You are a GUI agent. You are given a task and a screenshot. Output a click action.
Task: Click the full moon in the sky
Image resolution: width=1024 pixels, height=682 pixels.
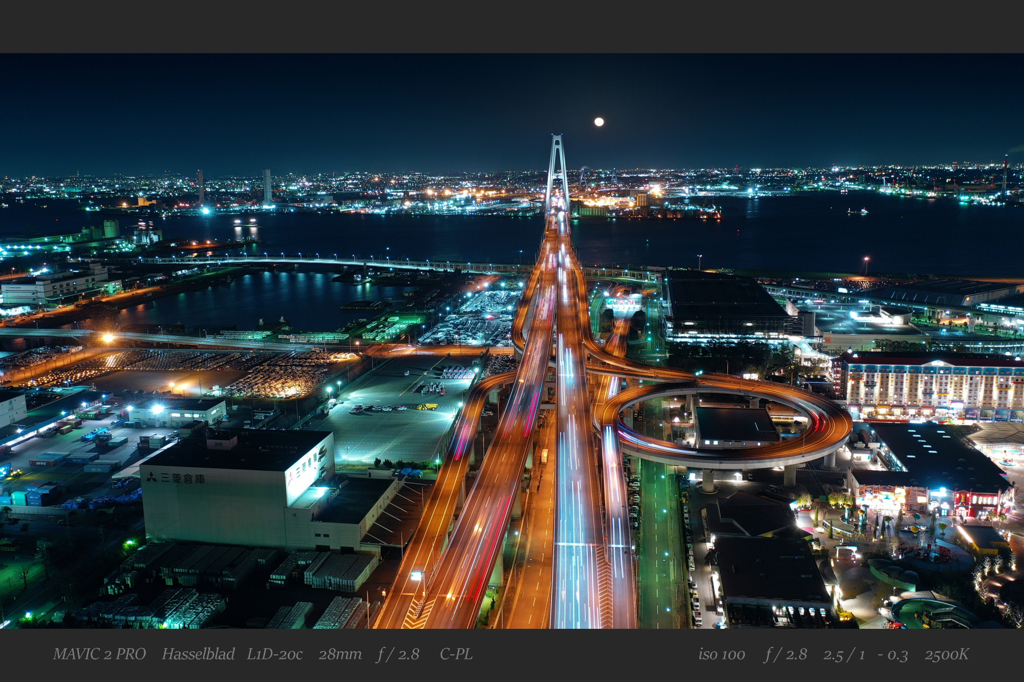click(599, 122)
